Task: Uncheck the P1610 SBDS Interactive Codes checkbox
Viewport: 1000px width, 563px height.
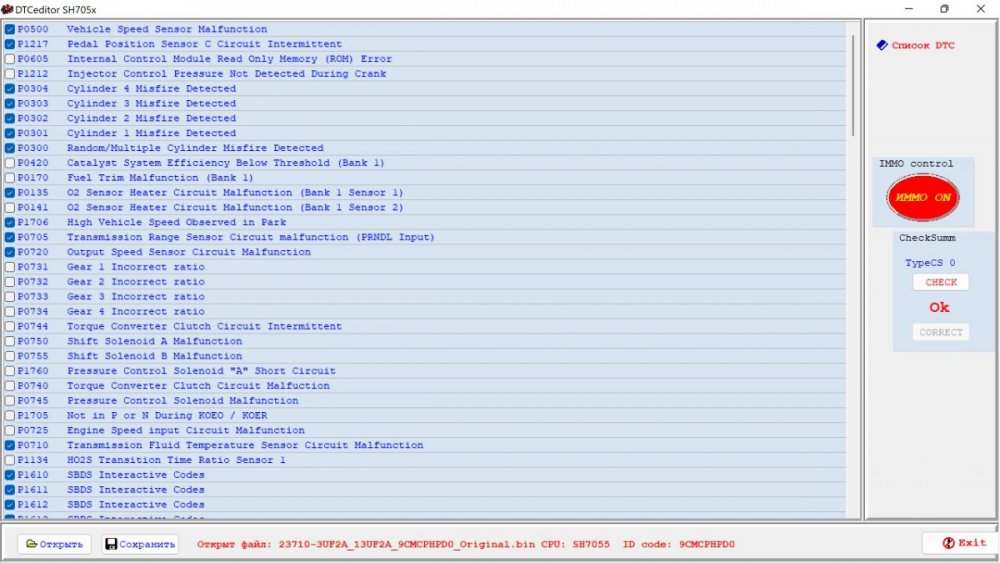Action: click(x=10, y=475)
